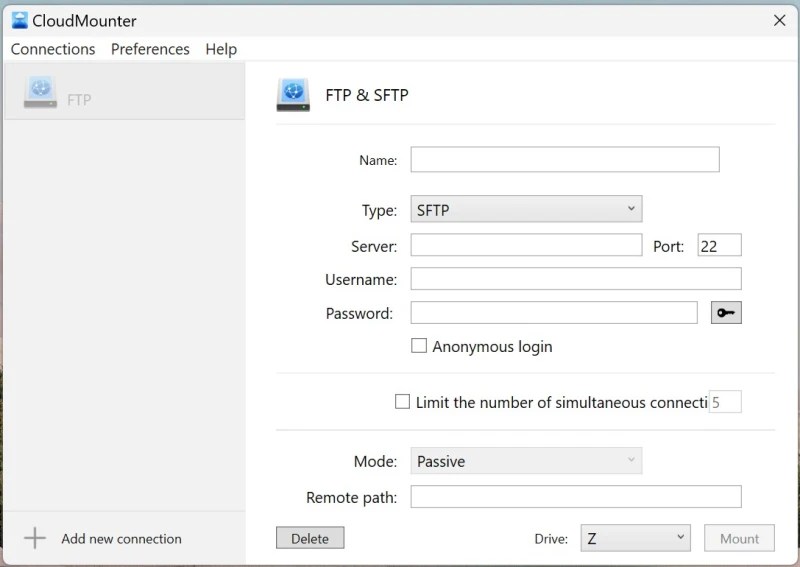This screenshot has width=800, height=567.
Task: Focus the Password input field
Action: [554, 312]
